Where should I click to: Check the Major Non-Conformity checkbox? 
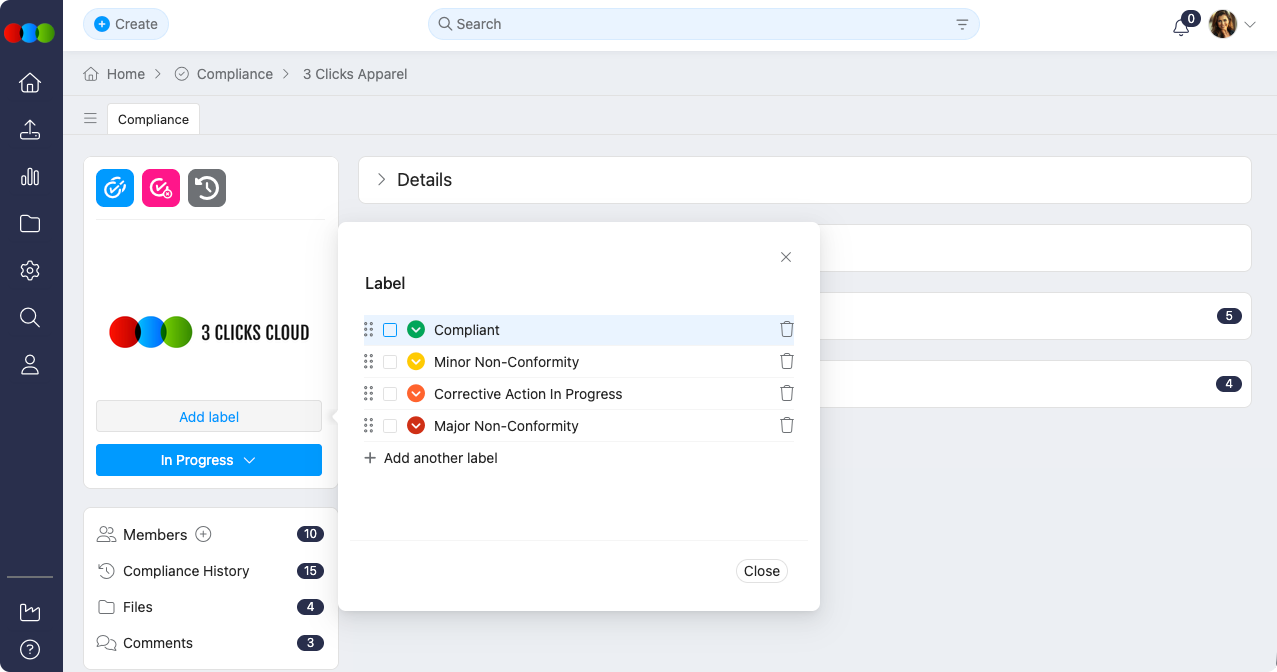point(389,425)
